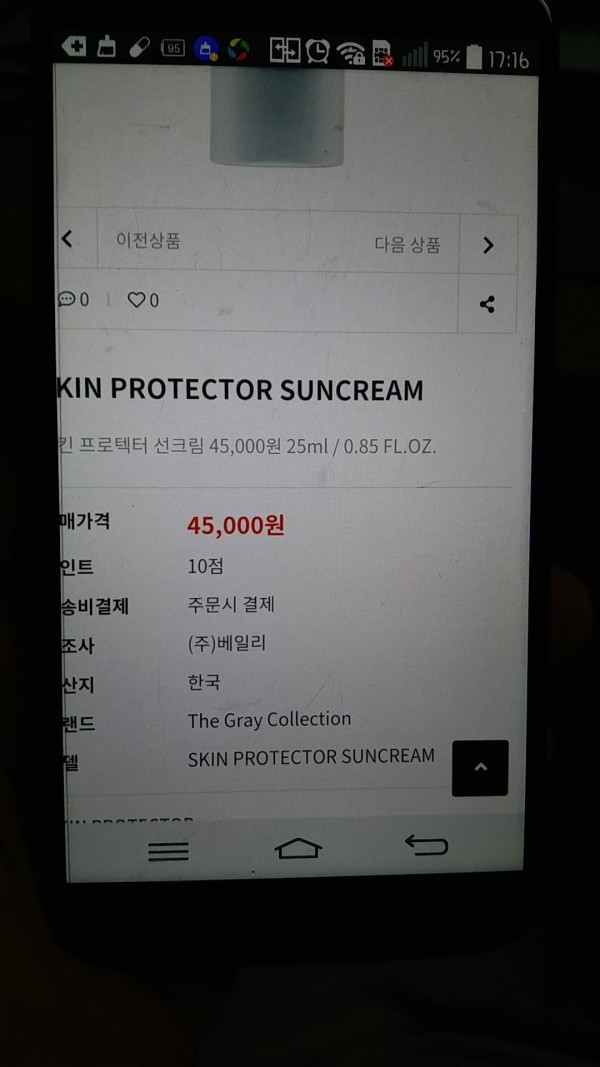Image resolution: width=600 pixels, height=1067 pixels.
Task: Tap the (주)베일리 manufacturer text
Action: [x=227, y=643]
